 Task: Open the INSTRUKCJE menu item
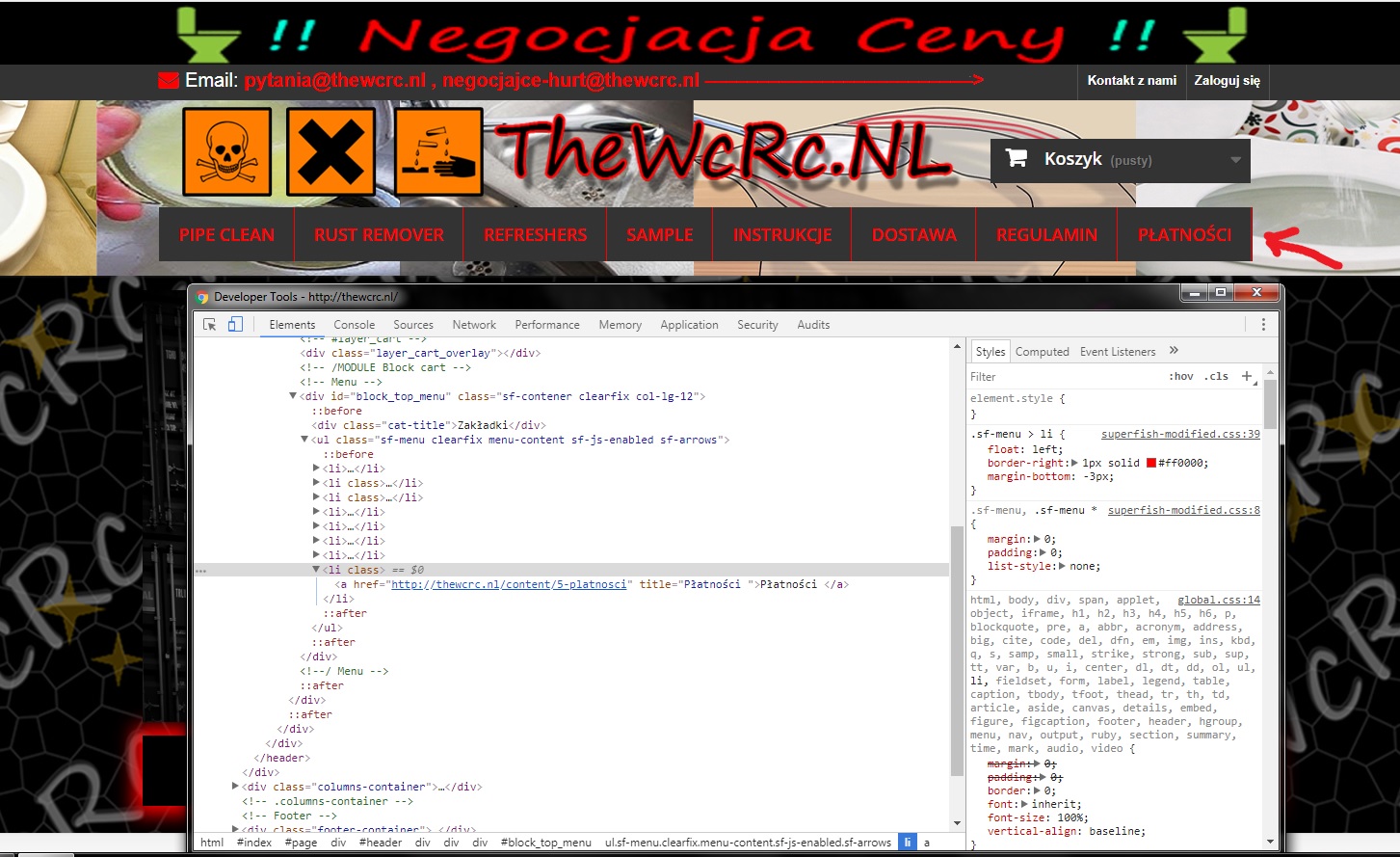click(782, 234)
